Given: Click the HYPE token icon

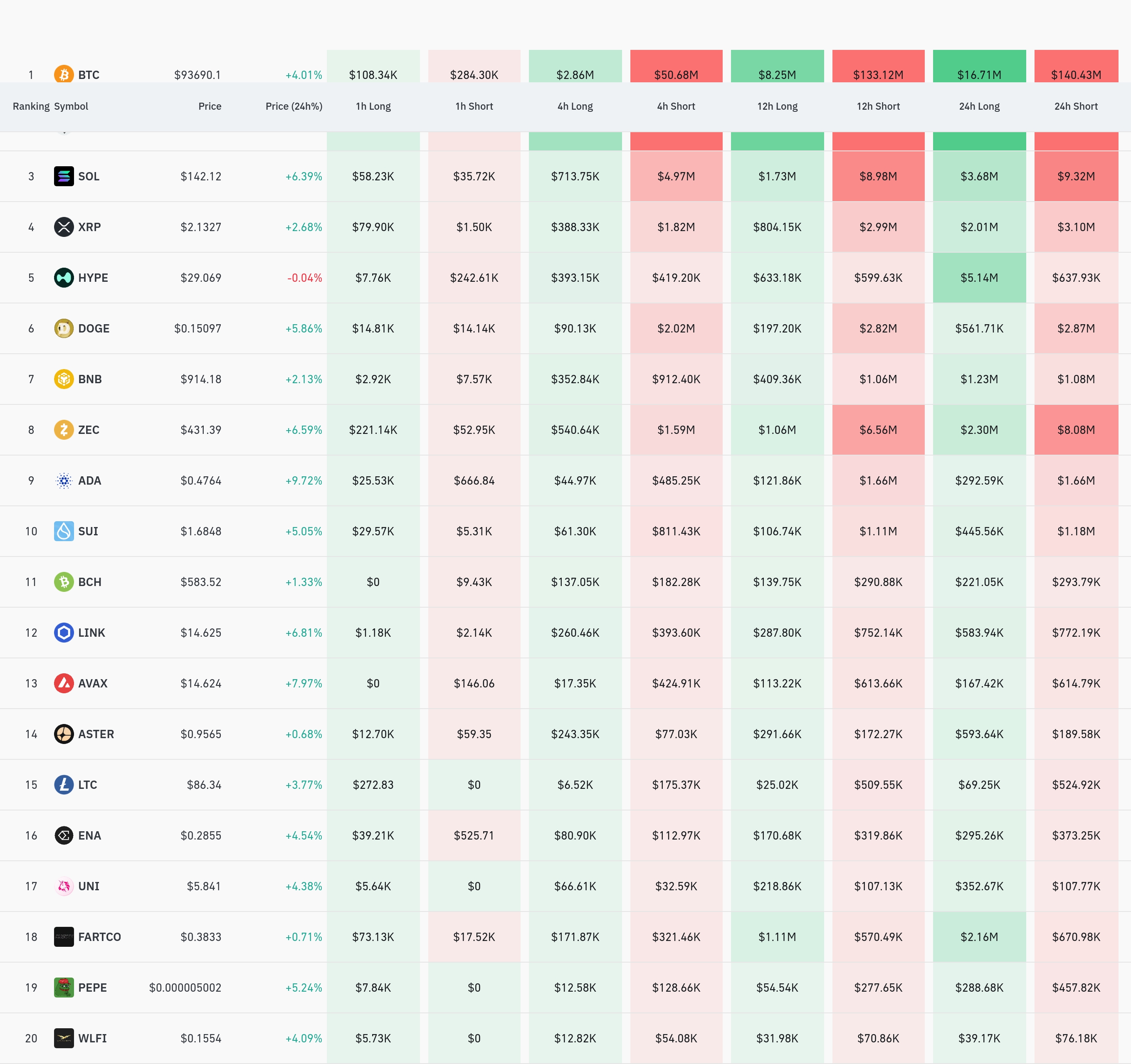Looking at the screenshot, I should point(64,278).
